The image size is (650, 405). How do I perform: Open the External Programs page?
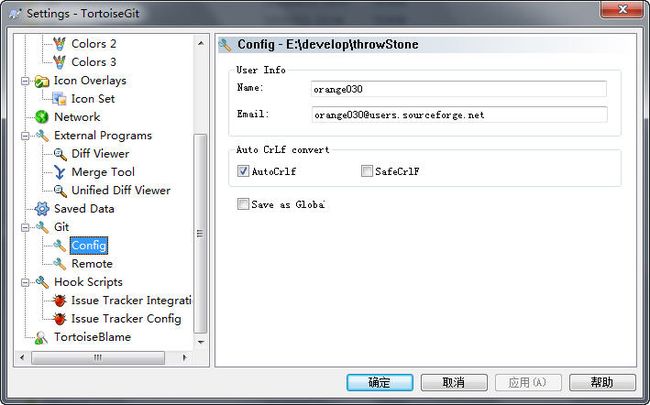click(103, 136)
